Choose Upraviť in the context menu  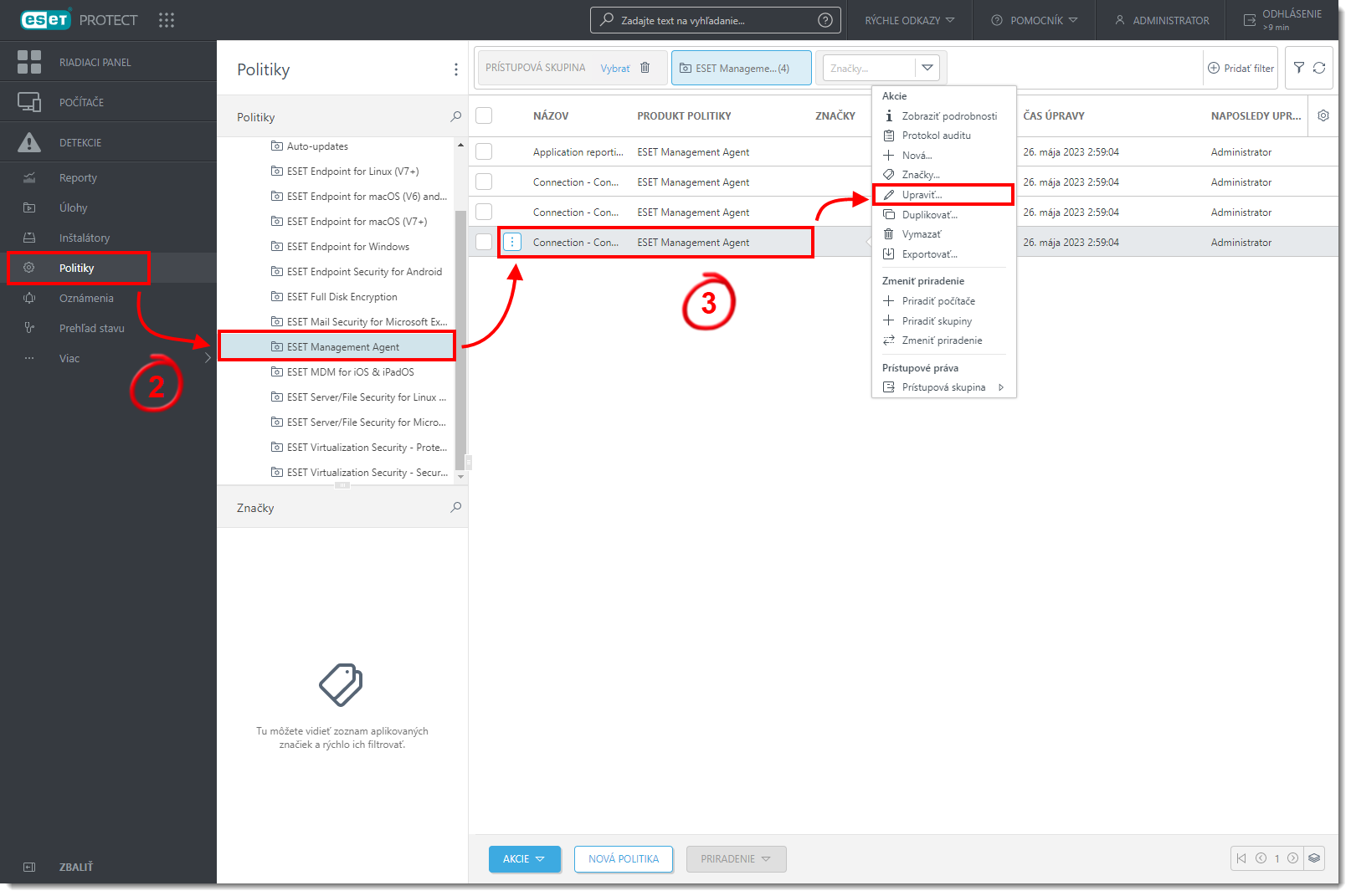[x=922, y=195]
